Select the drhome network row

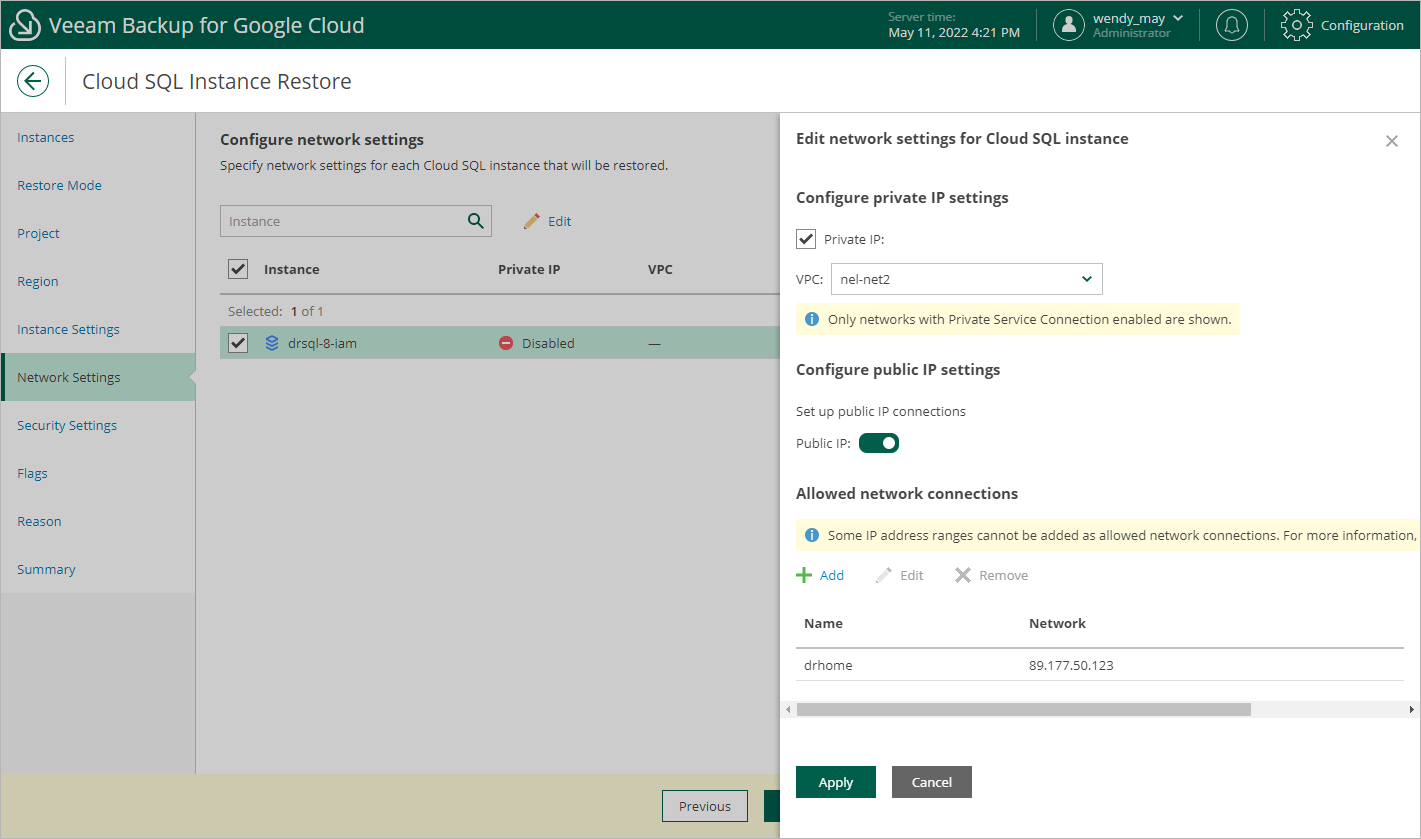tap(1100, 665)
